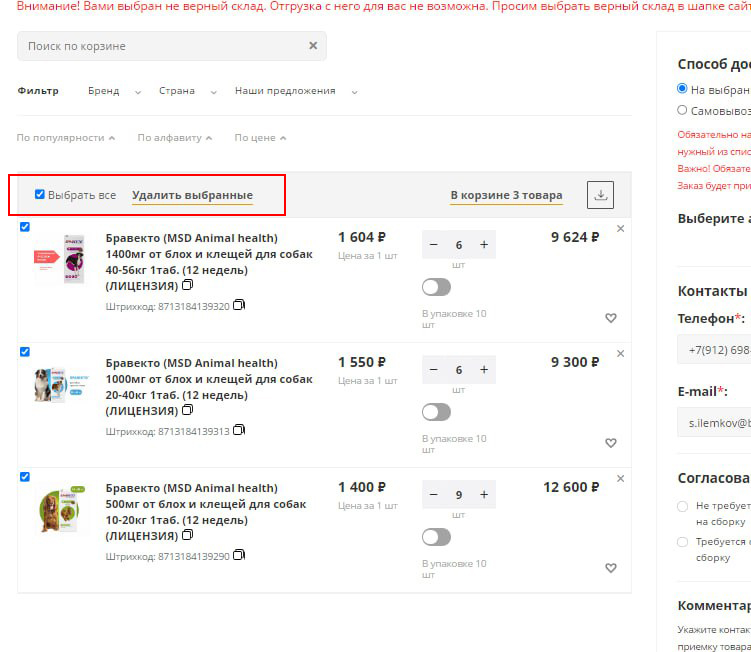This screenshot has height=652, width=751.
Task: Uncheck the 'Выбрать все' checkbox
Action: [x=40, y=194]
